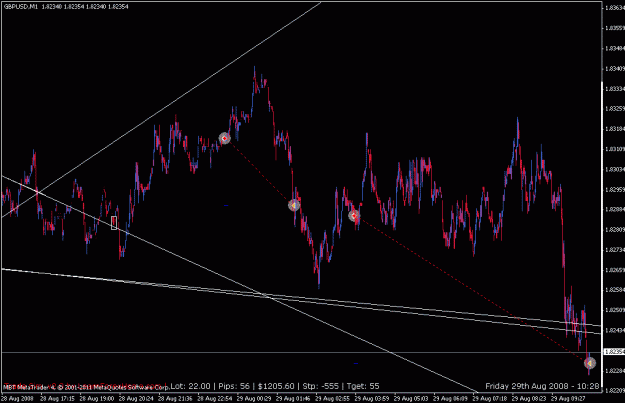
Task: Click the 1.82809 price scale label
Action: coord(615,230)
